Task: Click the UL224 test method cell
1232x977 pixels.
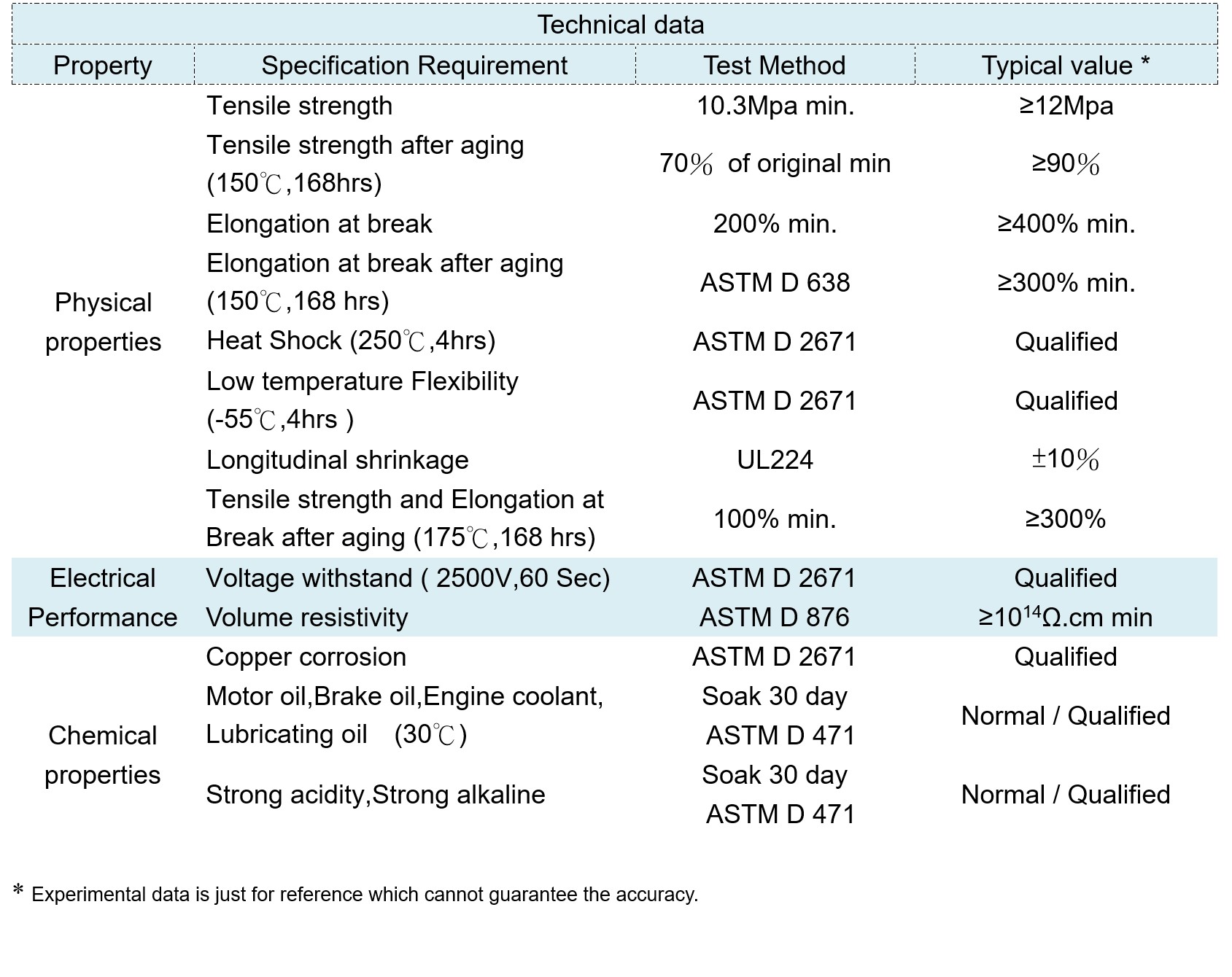Action: (775, 460)
